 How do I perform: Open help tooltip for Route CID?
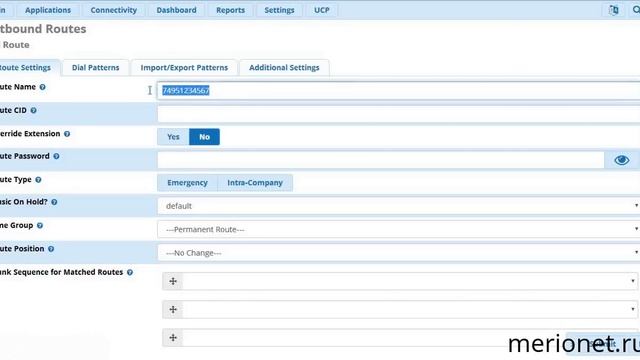[33, 110]
